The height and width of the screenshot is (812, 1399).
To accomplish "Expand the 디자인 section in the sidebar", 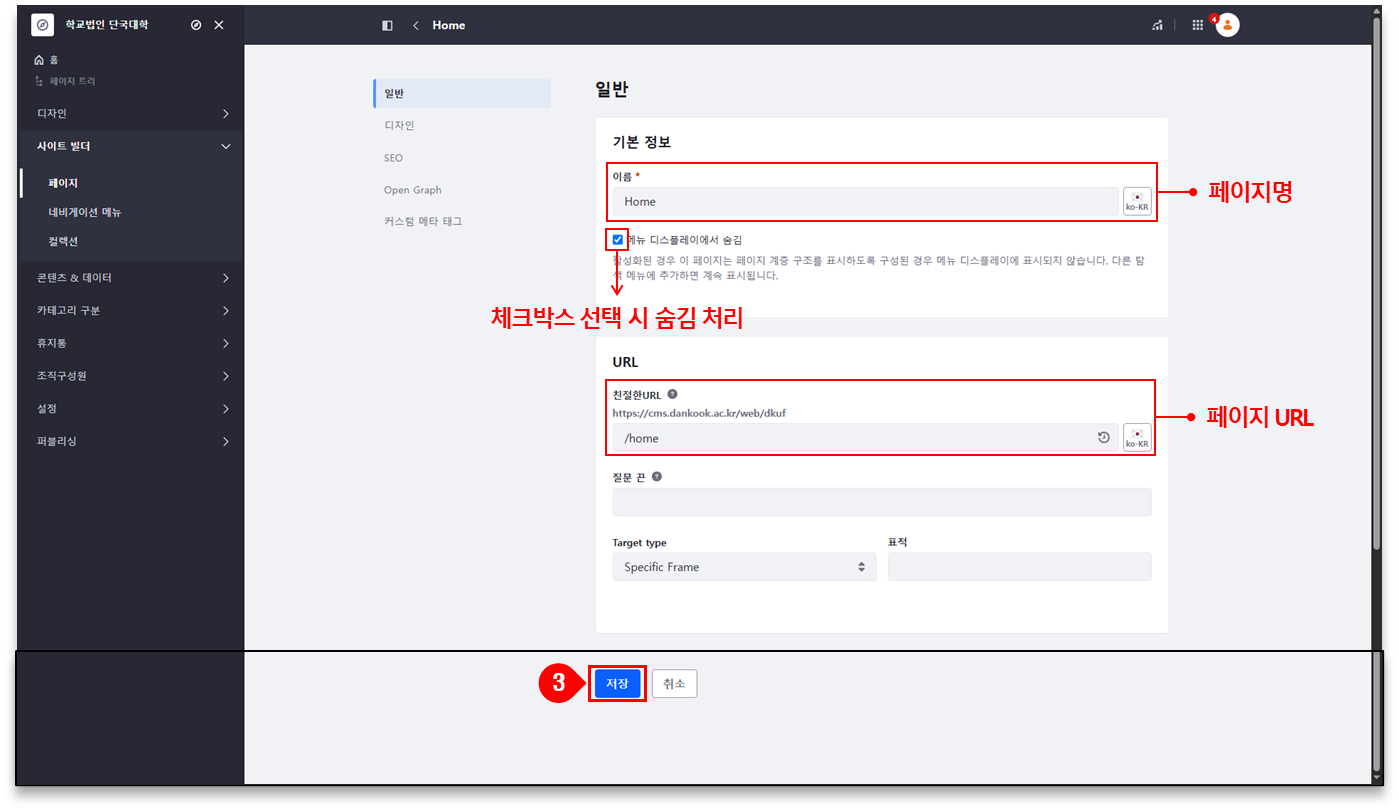I will pos(133,114).
